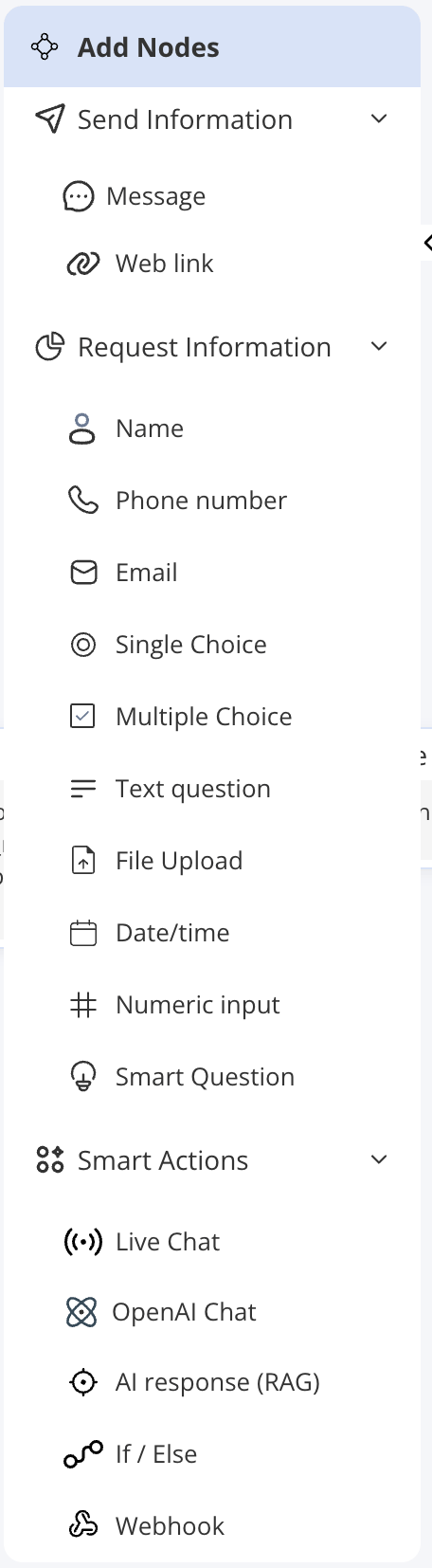The image size is (432, 1568).
Task: Click the Web link chain icon
Action: point(82,264)
